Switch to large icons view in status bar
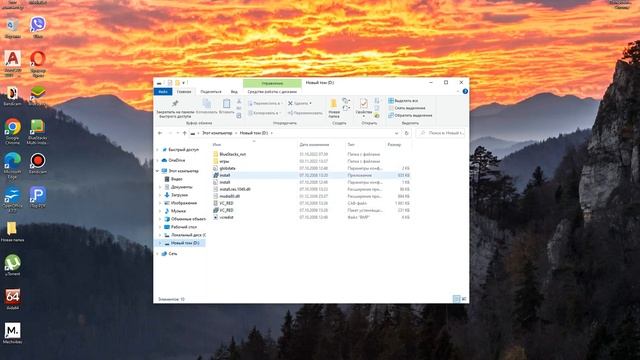Viewport: 640px width, 360px height. pyautogui.click(x=464, y=299)
